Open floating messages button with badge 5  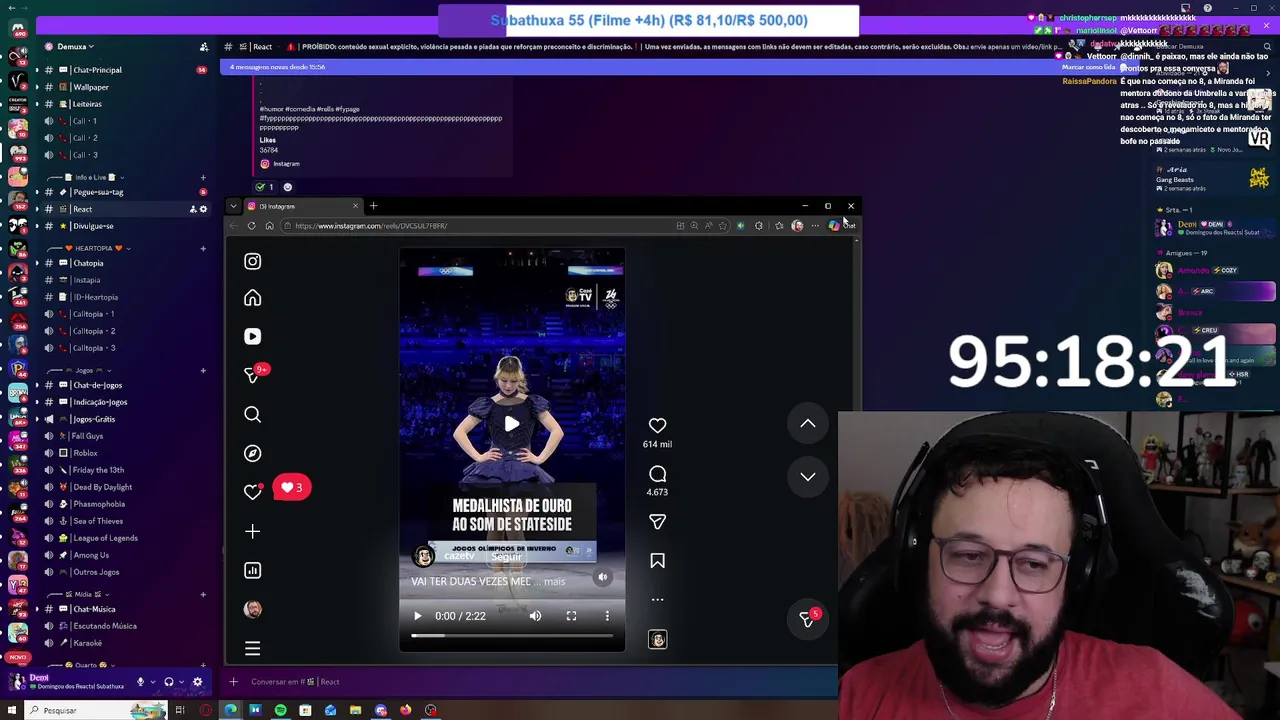807,620
